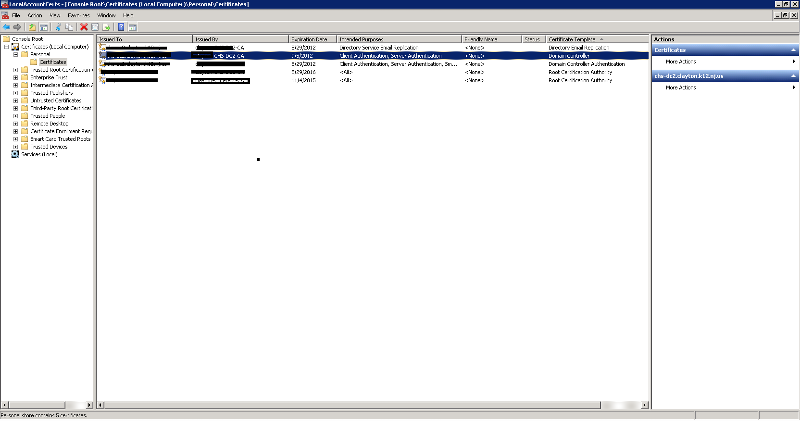Expand the Smart Card Trusted Roots node
Image resolution: width=800 pixels, height=421 pixels.
tap(15, 139)
